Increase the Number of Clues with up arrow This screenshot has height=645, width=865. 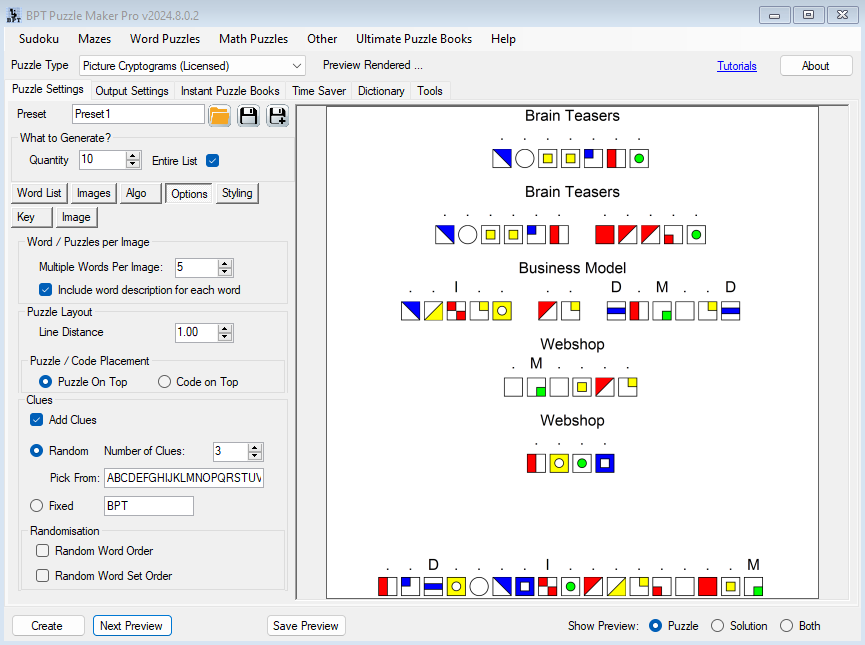click(x=255, y=448)
